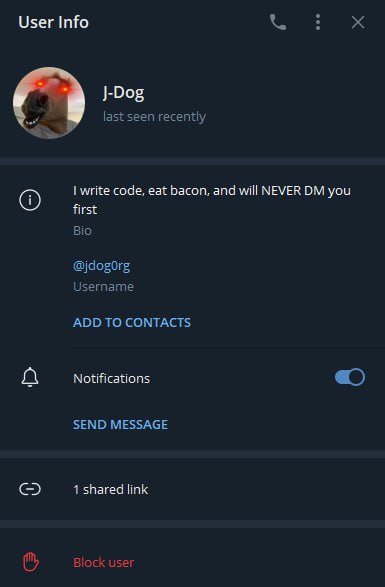Screen dimensions: 385x587
Task: Click the Notifications label
Action: [x=112, y=378]
